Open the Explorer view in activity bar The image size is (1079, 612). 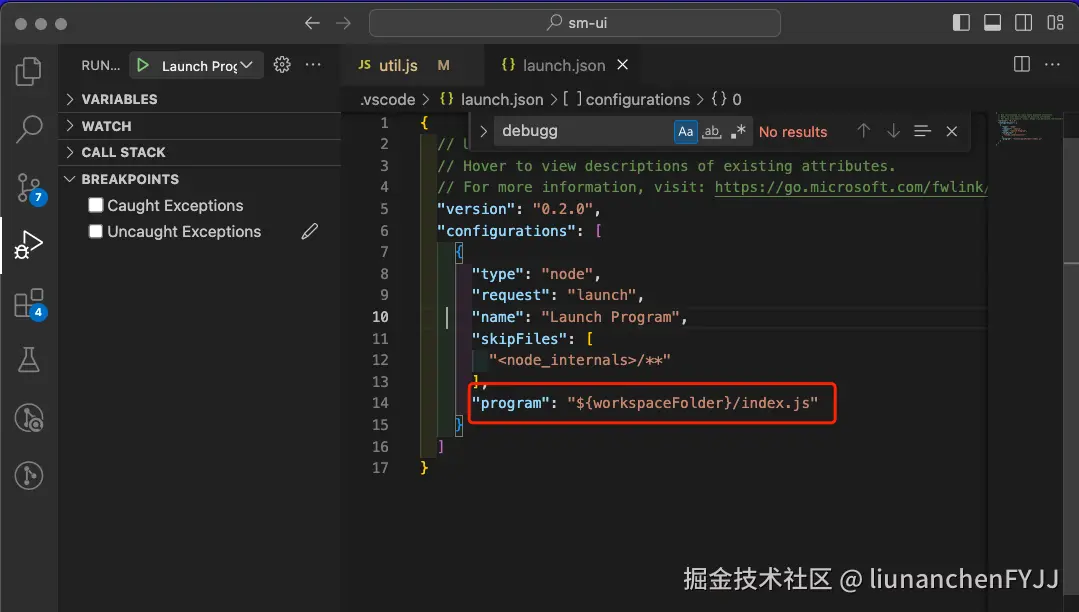28,71
